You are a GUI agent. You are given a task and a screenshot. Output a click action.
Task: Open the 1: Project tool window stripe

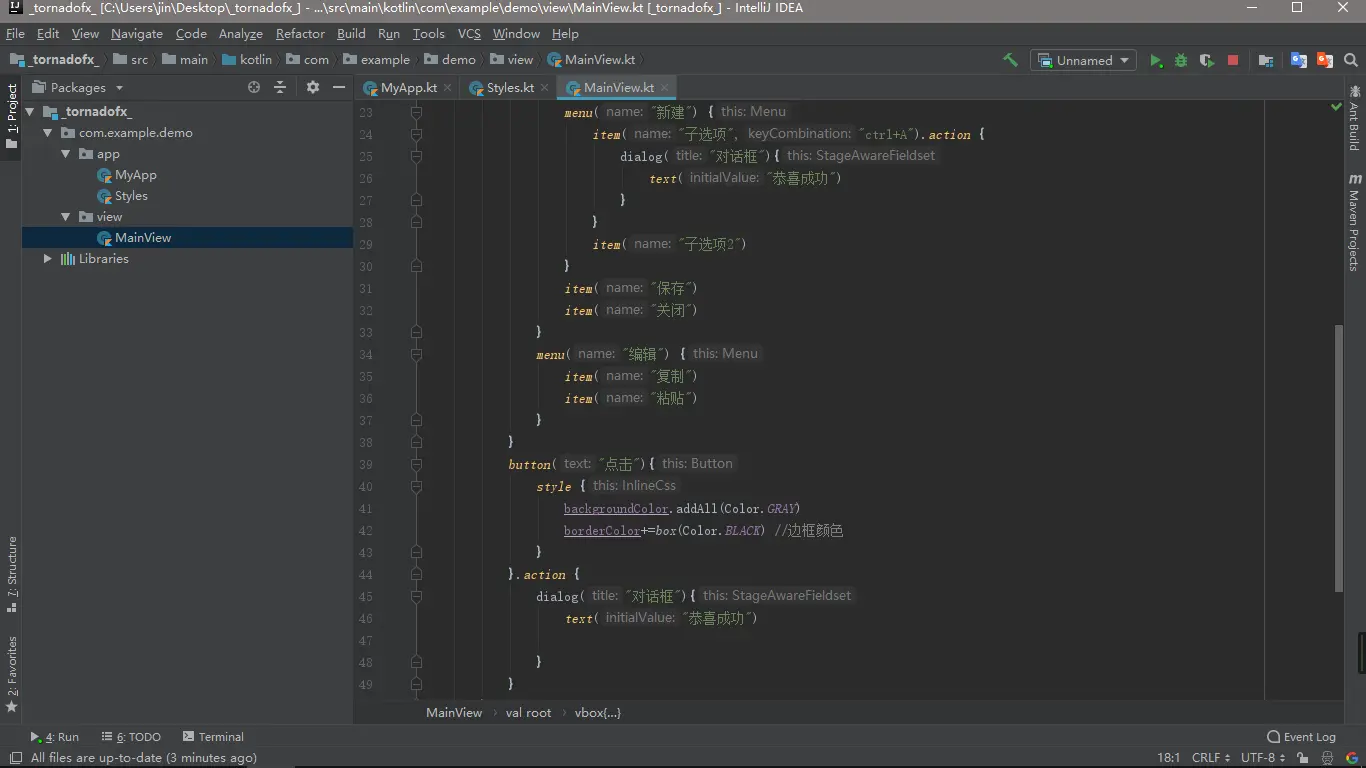pyautogui.click(x=11, y=116)
